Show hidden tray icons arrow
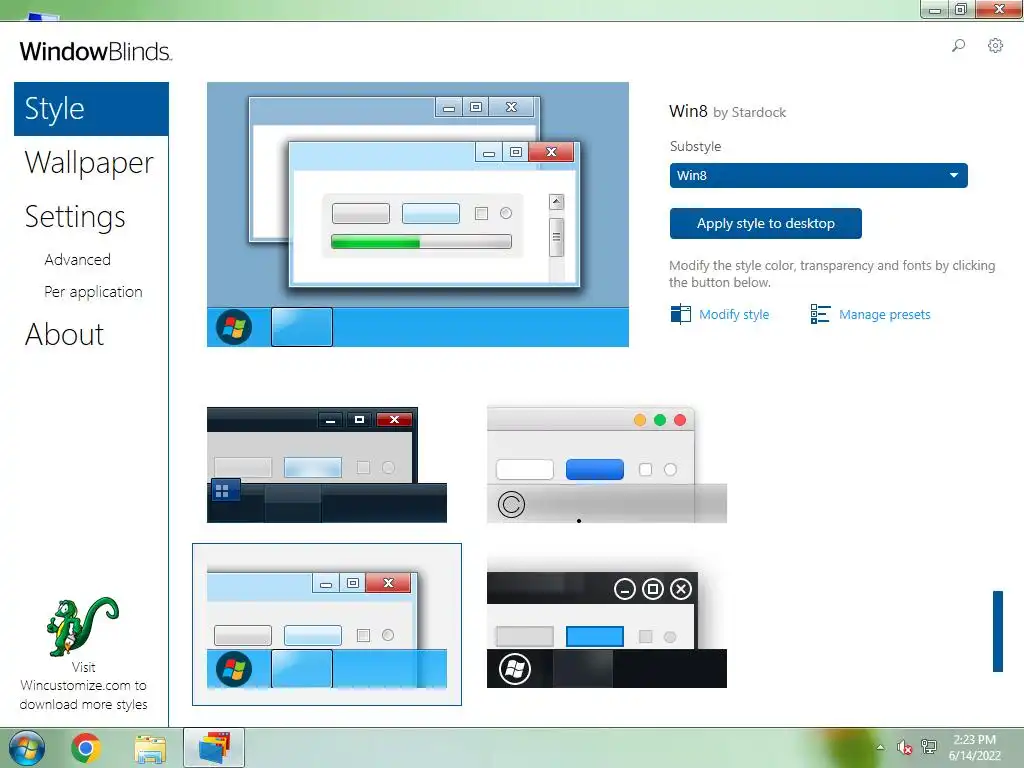 coord(880,747)
